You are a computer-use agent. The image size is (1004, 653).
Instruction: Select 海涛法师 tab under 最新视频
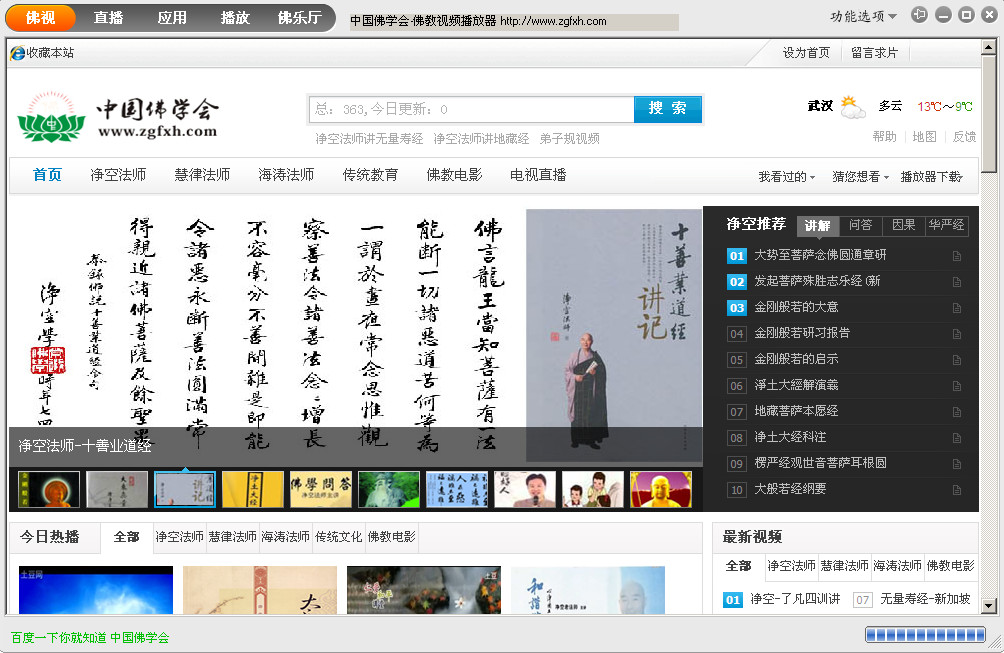coord(897,566)
